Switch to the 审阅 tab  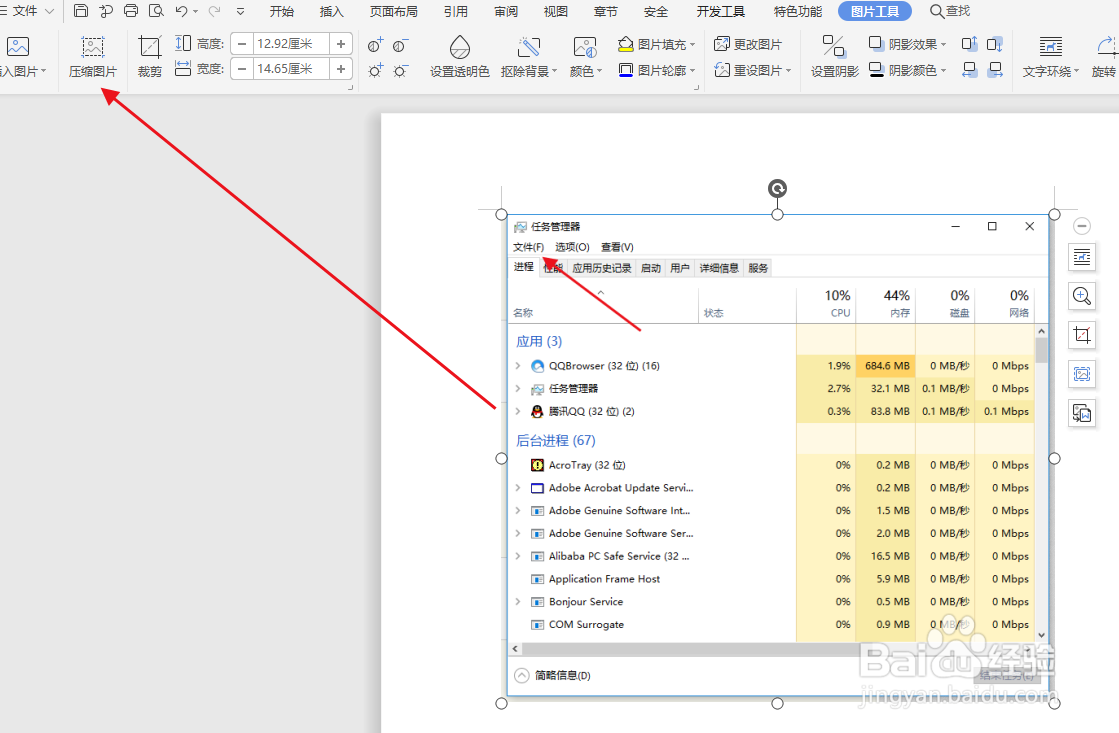pos(506,11)
